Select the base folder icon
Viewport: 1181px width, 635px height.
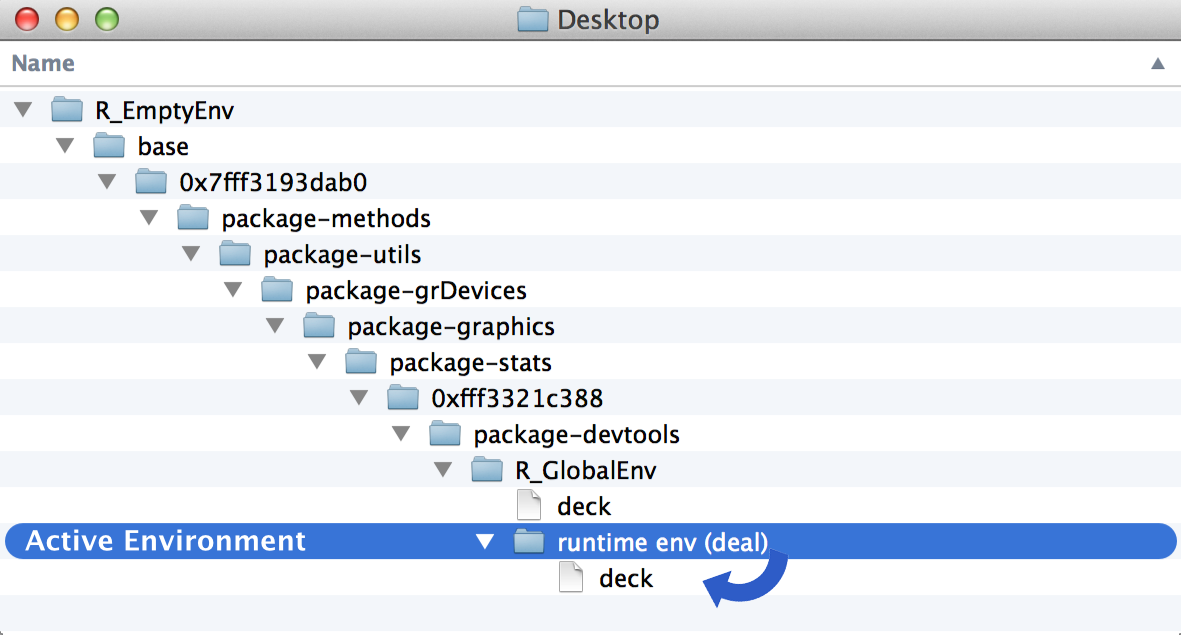pos(109,146)
